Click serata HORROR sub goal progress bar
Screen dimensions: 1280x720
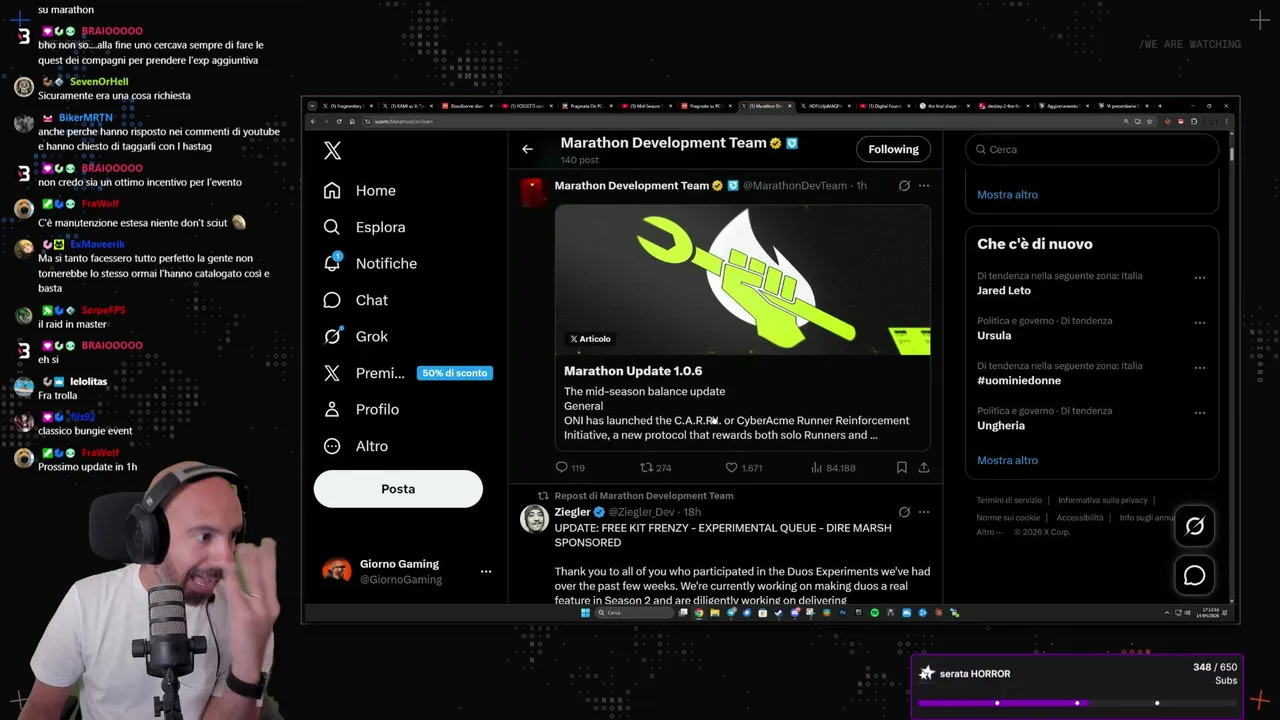pos(1076,703)
